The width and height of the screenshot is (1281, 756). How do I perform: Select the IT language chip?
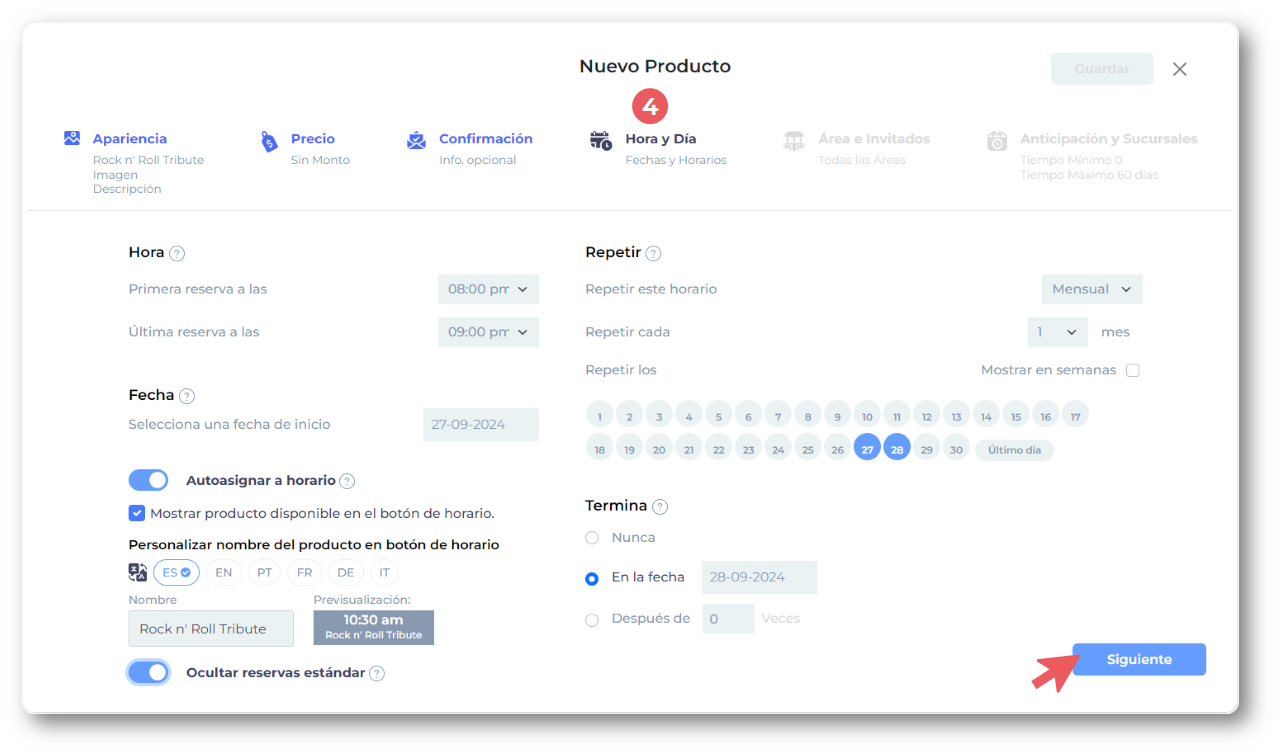pos(384,573)
